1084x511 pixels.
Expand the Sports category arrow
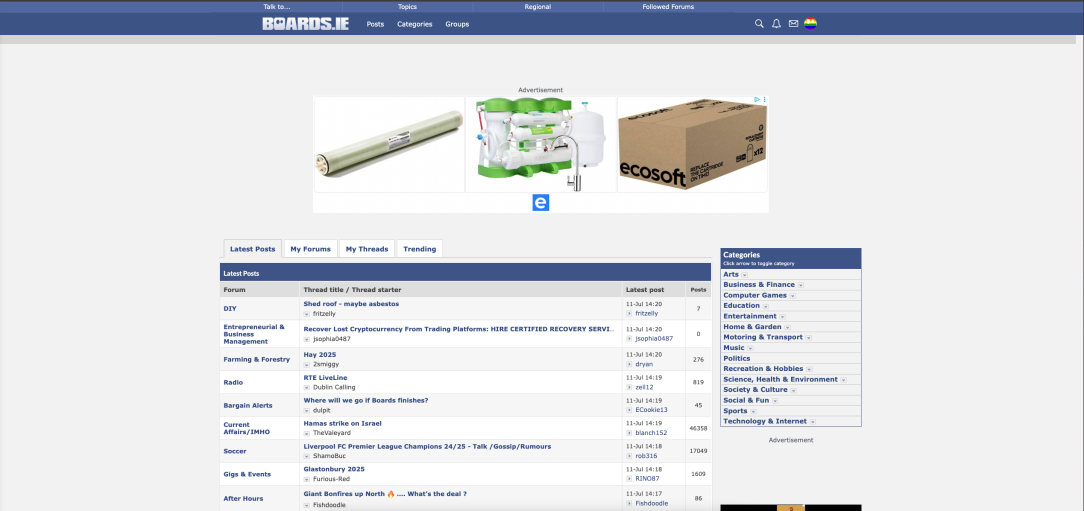(x=753, y=411)
